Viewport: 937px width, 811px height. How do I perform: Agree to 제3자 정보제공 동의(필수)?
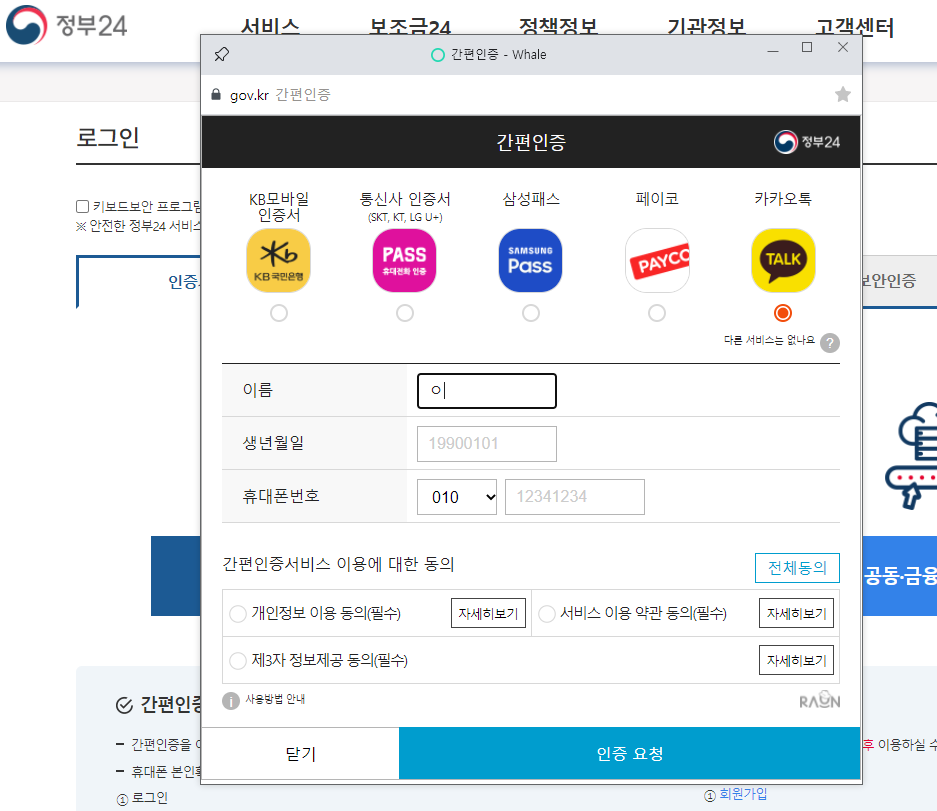pyautogui.click(x=238, y=660)
